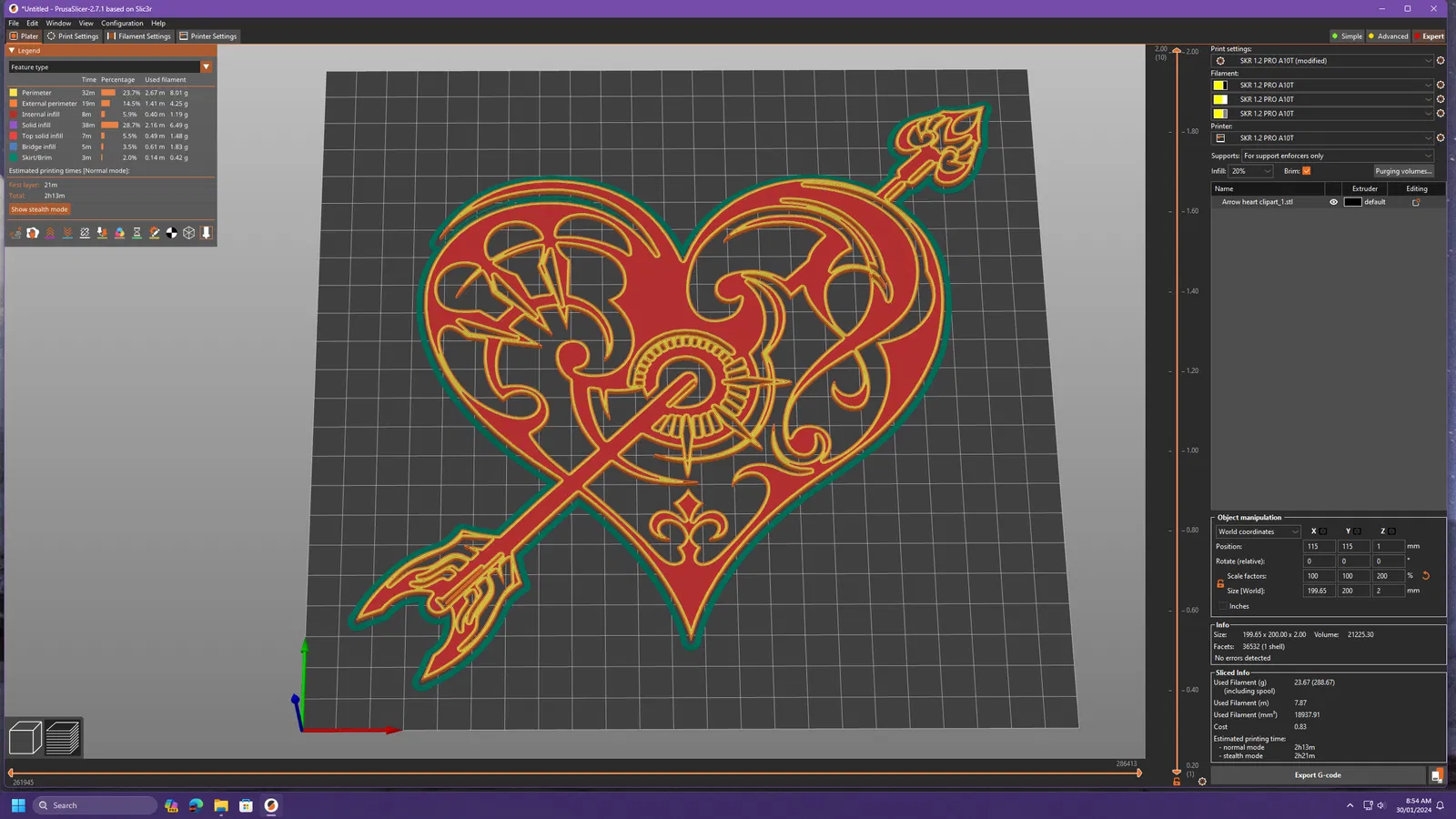Image resolution: width=1456 pixels, height=819 pixels.
Task: Switch to Filament Settings tab
Action: [138, 36]
